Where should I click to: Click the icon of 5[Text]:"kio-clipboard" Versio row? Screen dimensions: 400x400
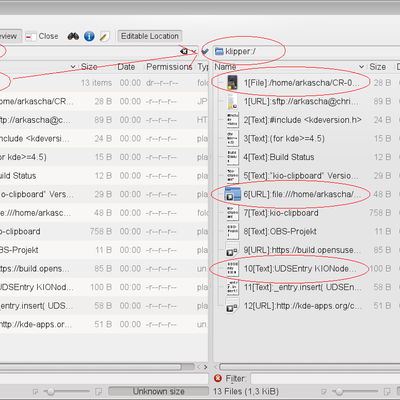232,176
